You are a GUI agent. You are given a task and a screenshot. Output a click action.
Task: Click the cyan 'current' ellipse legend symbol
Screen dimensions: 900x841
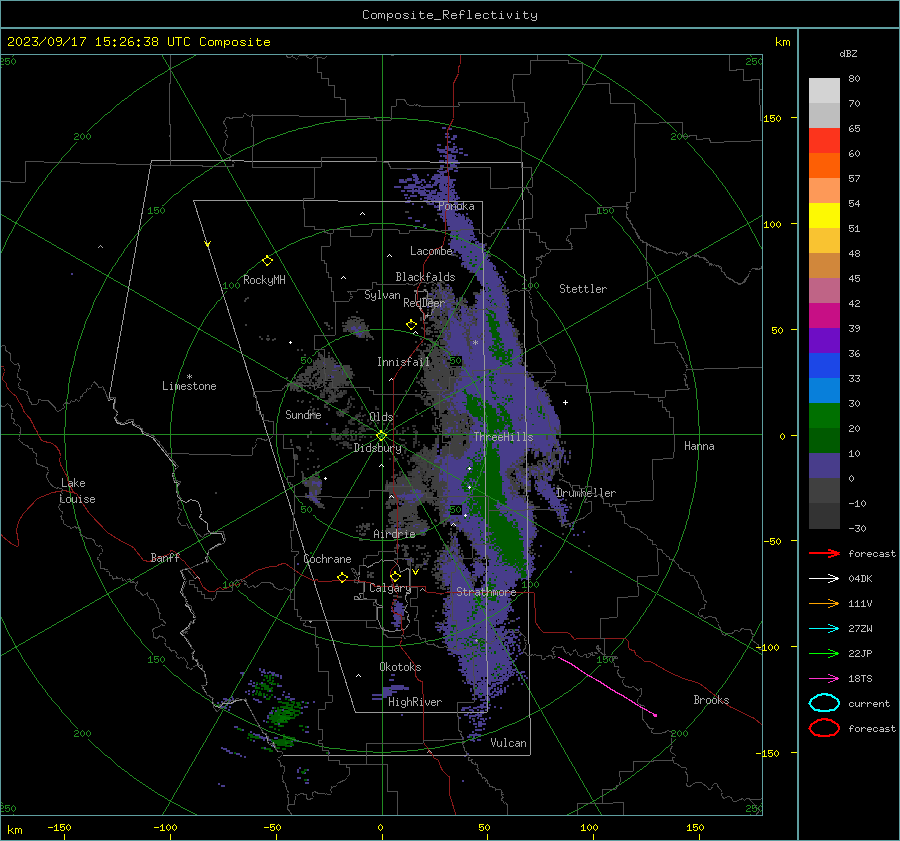click(x=824, y=703)
